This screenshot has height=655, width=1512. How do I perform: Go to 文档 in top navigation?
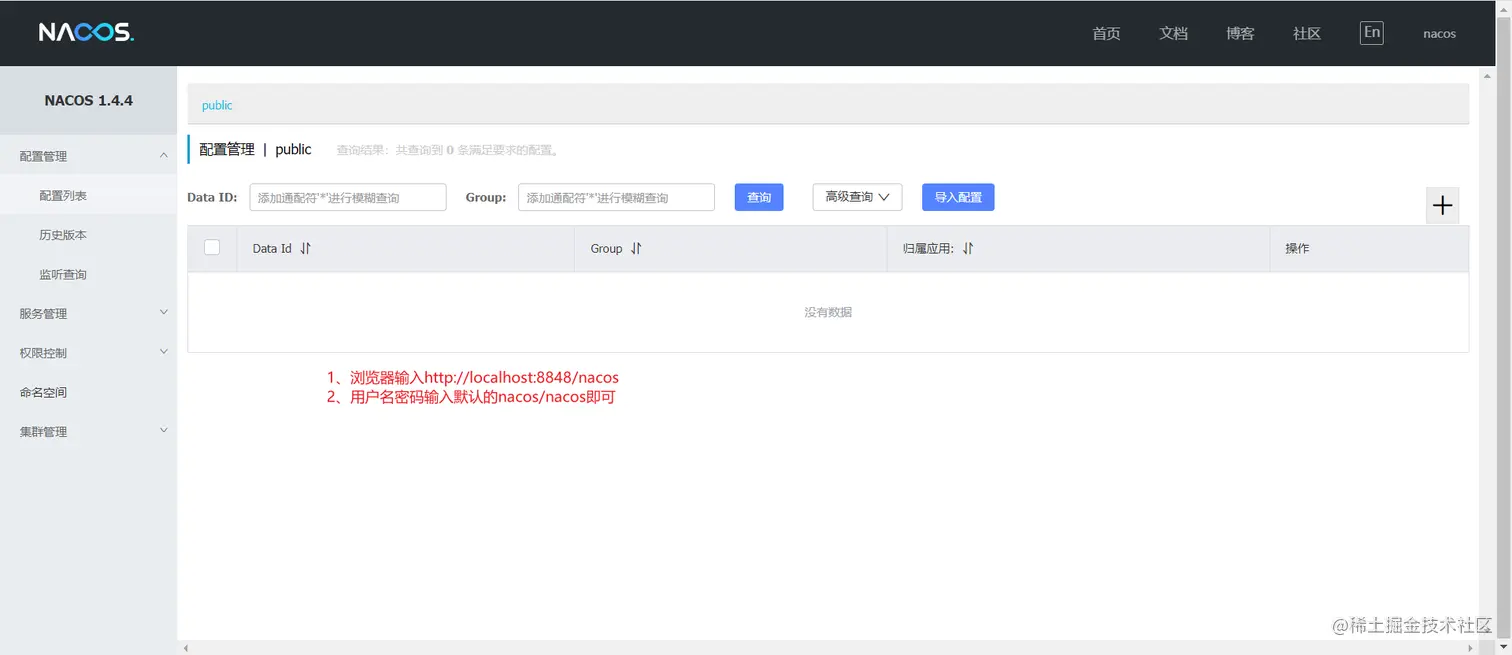coord(1173,33)
